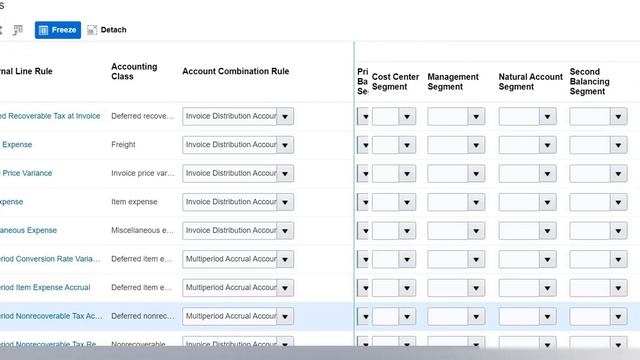The image size is (640, 360).
Task: Open Second Balancing Segment dropdown in Miscellaneous row
Action: pos(618,231)
